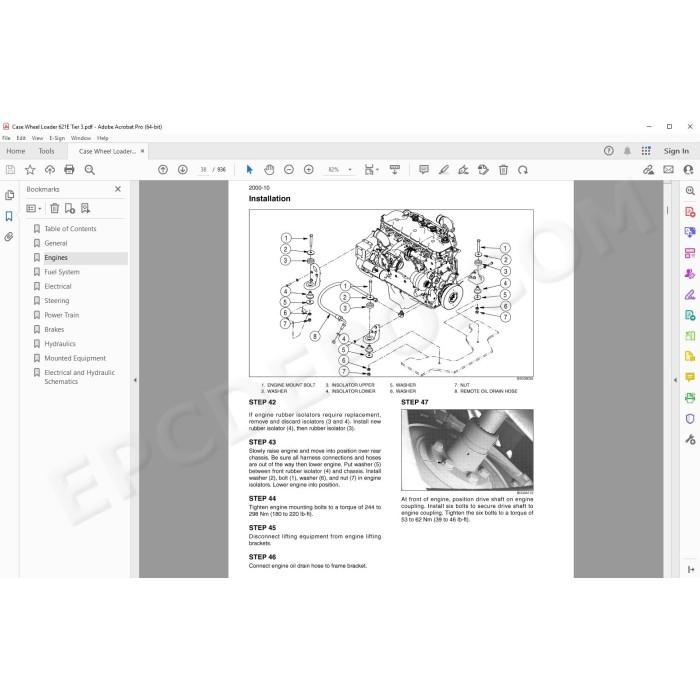The image size is (700, 700).
Task: Open bookmarks options dropdown
Action: pyautogui.click(x=34, y=208)
